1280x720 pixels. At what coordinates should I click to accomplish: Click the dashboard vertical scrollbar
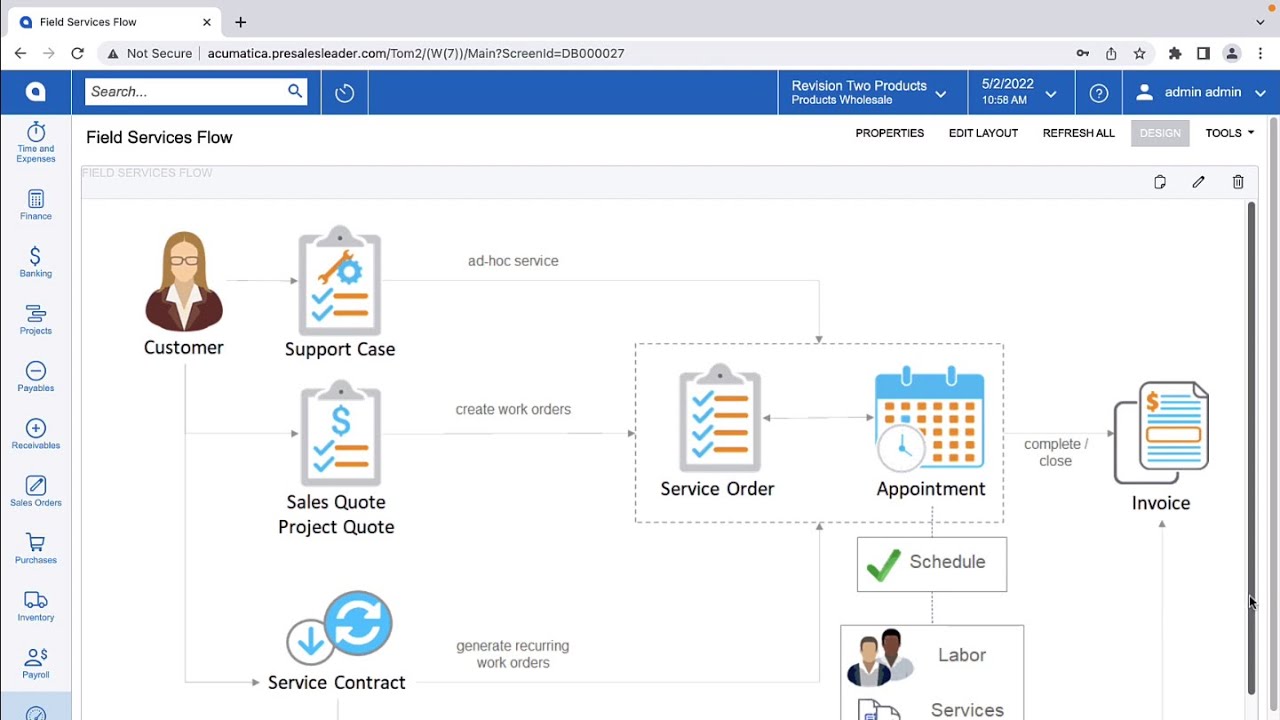click(x=1251, y=448)
